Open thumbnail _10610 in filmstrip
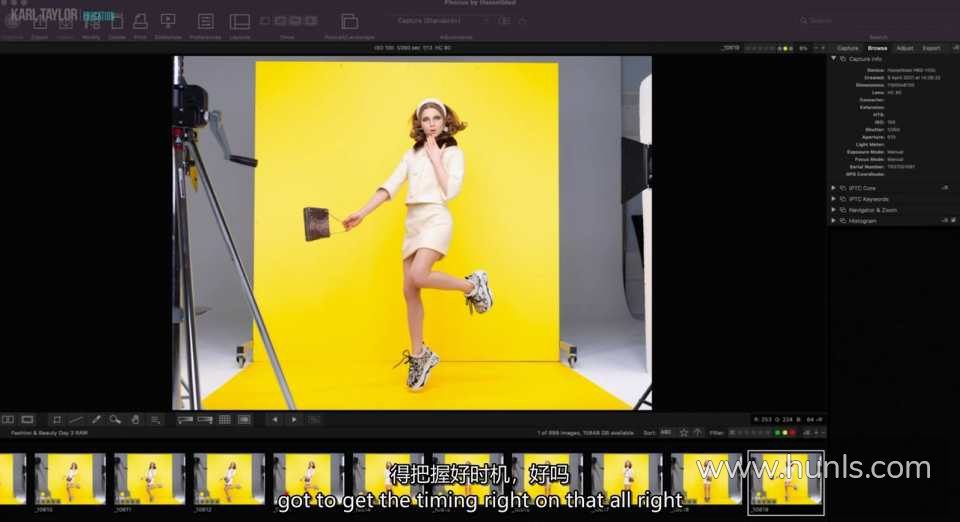Viewport: 960px width, 522px height. click(x=70, y=479)
